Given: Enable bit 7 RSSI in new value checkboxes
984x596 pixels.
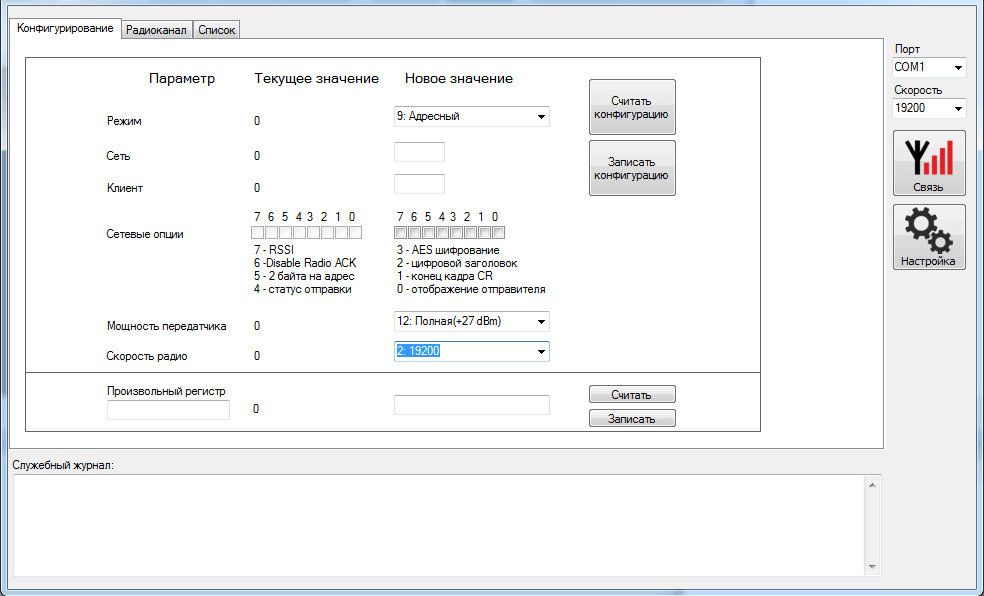Looking at the screenshot, I should 401,233.
